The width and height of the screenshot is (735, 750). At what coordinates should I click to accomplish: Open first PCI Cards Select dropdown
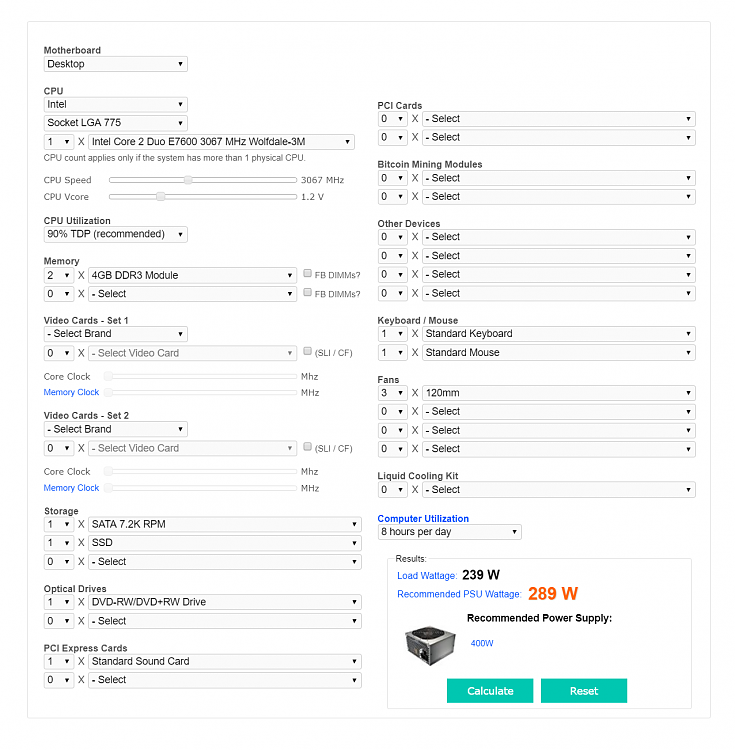click(559, 119)
